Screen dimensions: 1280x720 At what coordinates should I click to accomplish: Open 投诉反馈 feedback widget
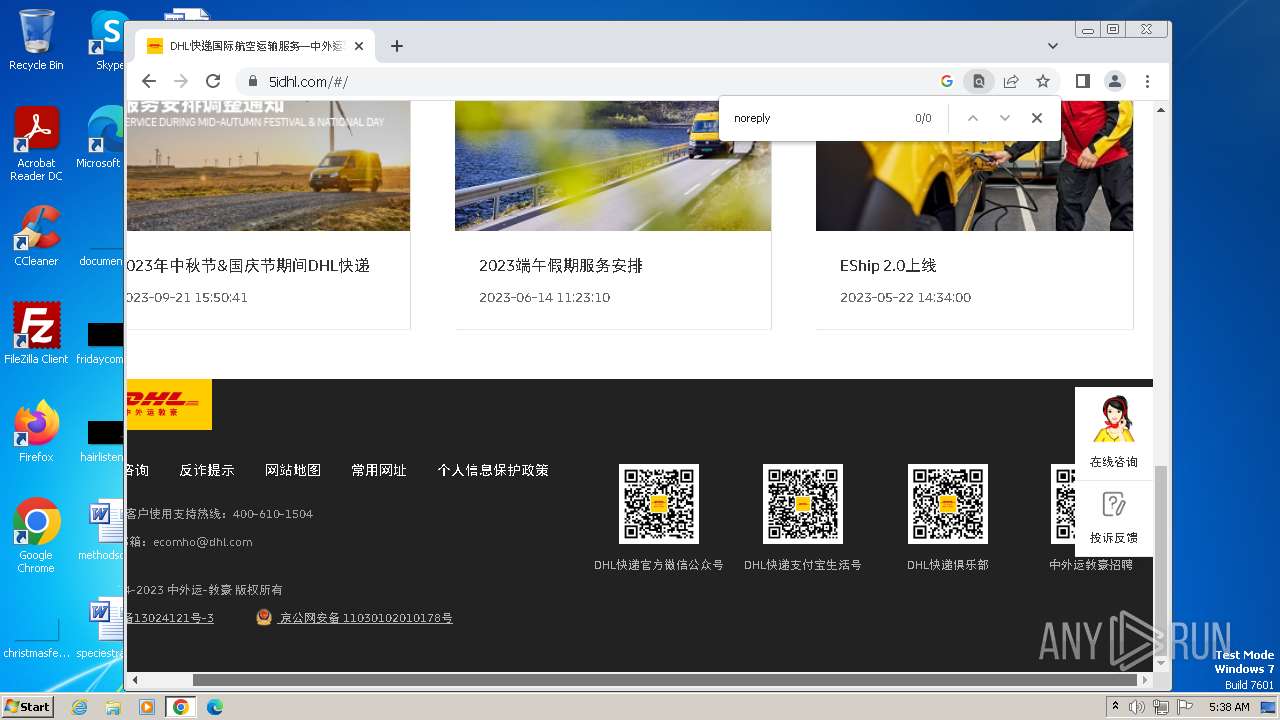(x=1114, y=518)
